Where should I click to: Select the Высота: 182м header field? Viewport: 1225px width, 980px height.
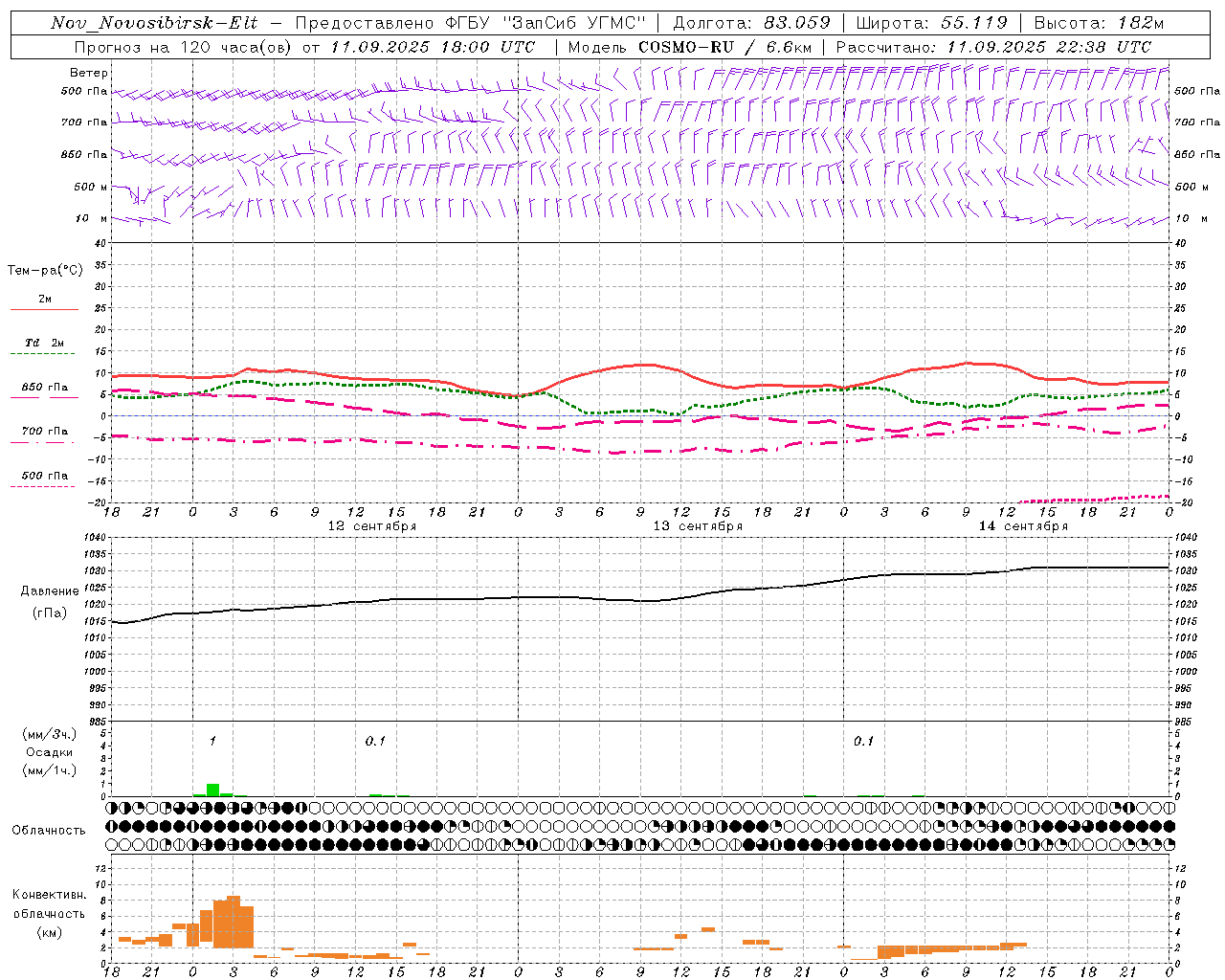(x=1099, y=23)
